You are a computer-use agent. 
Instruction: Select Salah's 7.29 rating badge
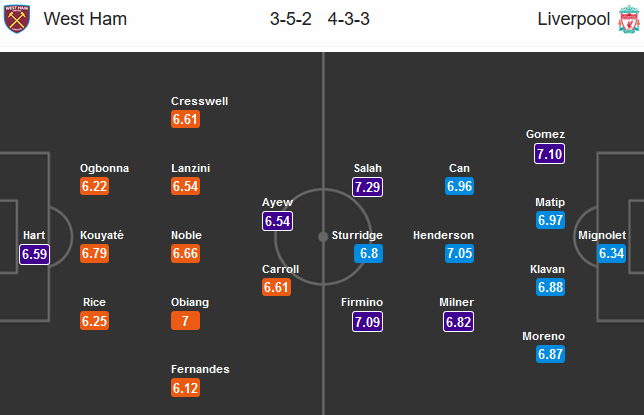pyautogui.click(x=367, y=187)
